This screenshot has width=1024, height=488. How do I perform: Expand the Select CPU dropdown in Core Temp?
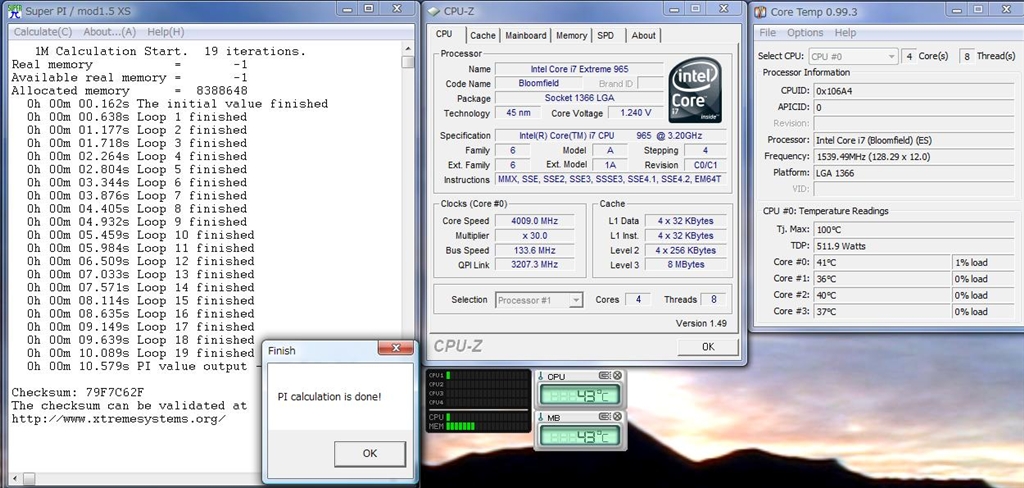coord(891,57)
